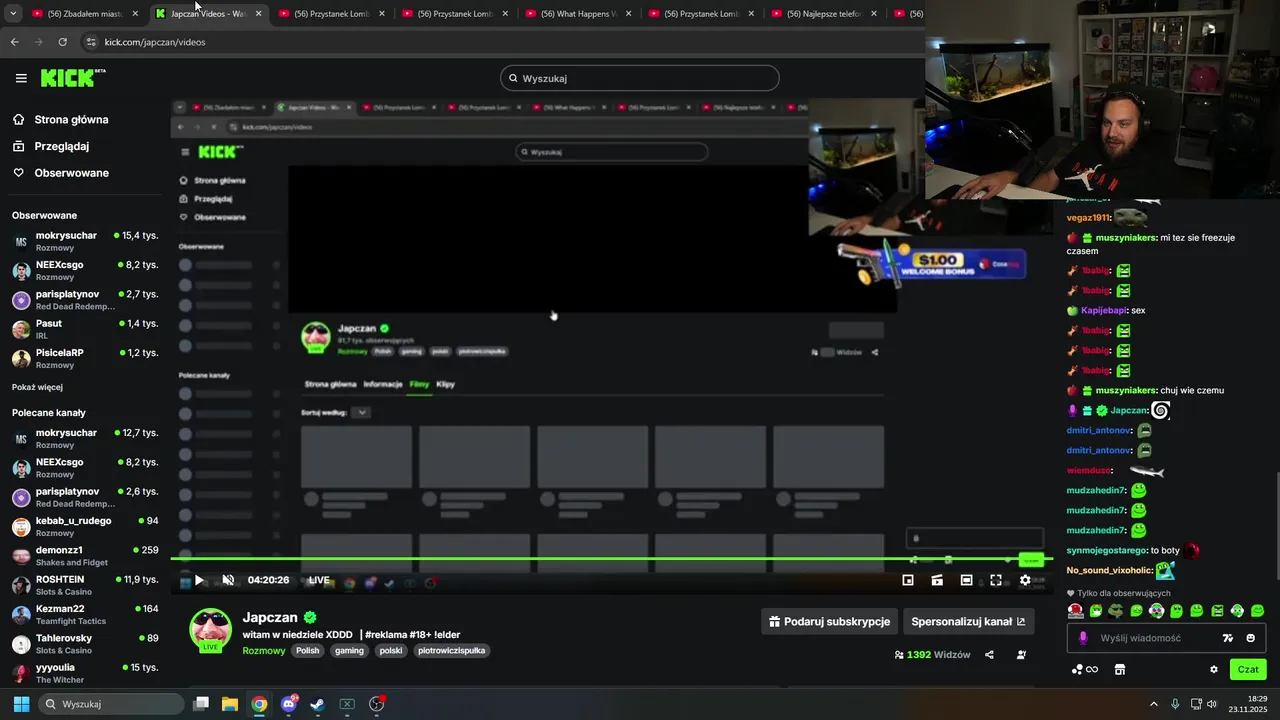Open chat settings gear icon

coord(1214,670)
